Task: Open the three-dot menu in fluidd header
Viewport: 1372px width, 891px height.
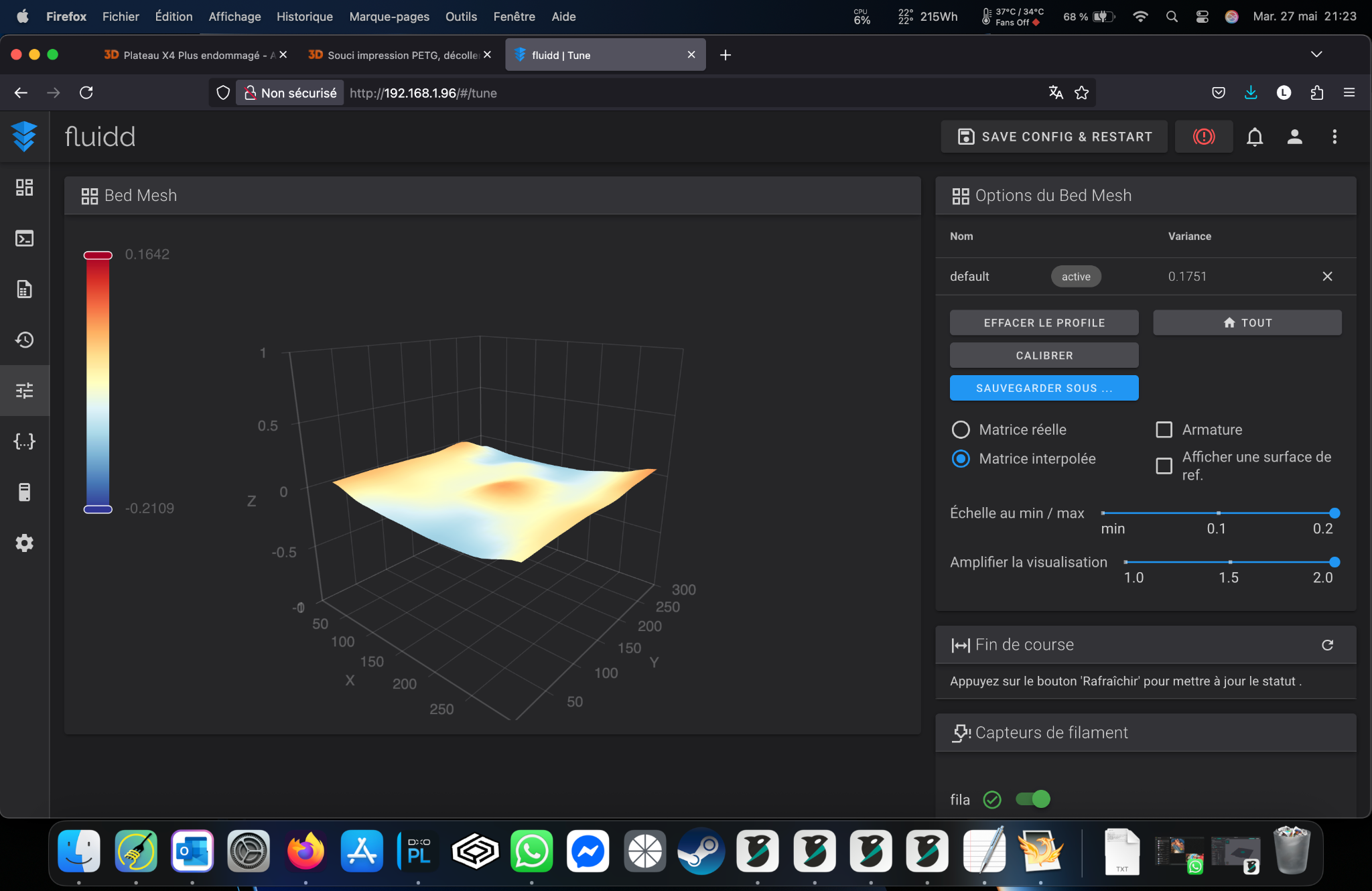Action: [1334, 137]
